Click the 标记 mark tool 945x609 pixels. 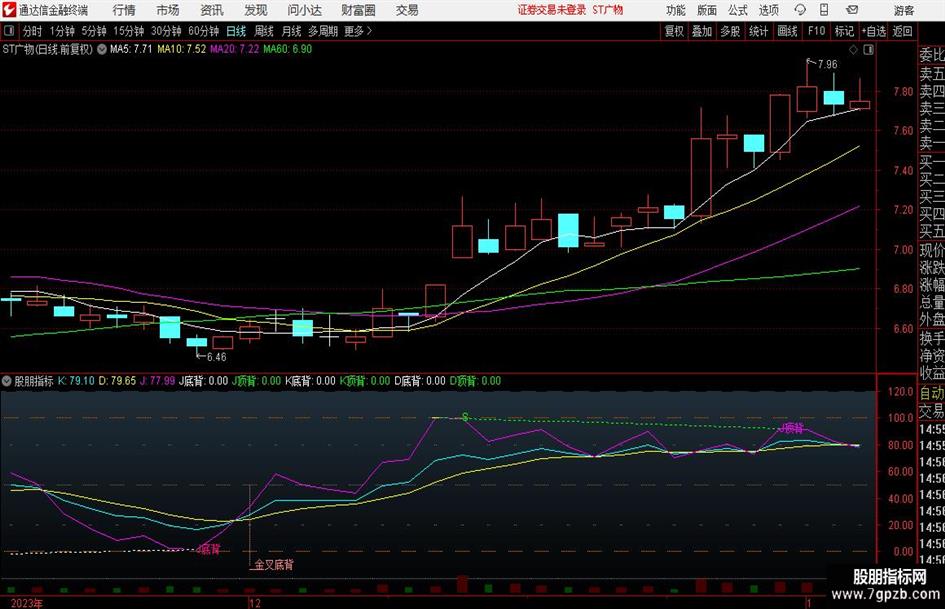(x=844, y=31)
